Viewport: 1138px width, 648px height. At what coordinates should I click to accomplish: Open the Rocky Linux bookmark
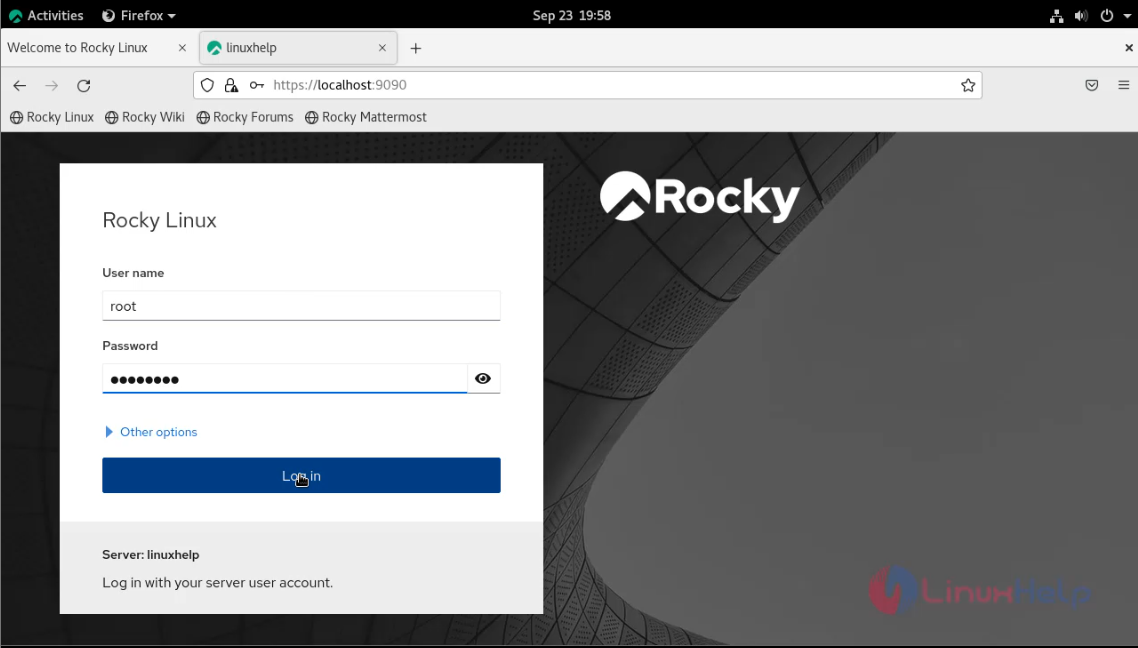(x=52, y=117)
